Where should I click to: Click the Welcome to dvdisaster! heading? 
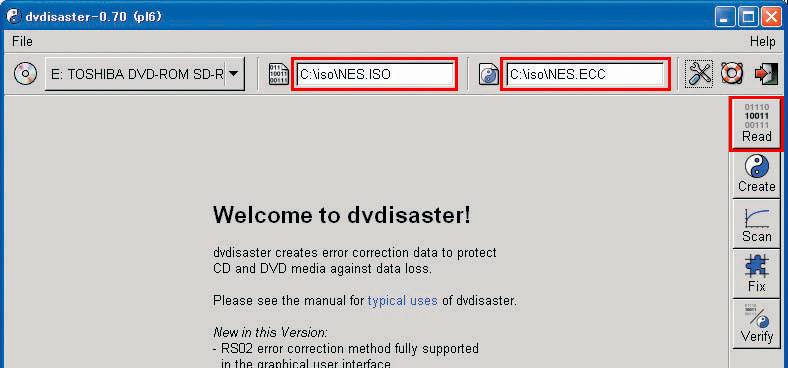(x=342, y=215)
